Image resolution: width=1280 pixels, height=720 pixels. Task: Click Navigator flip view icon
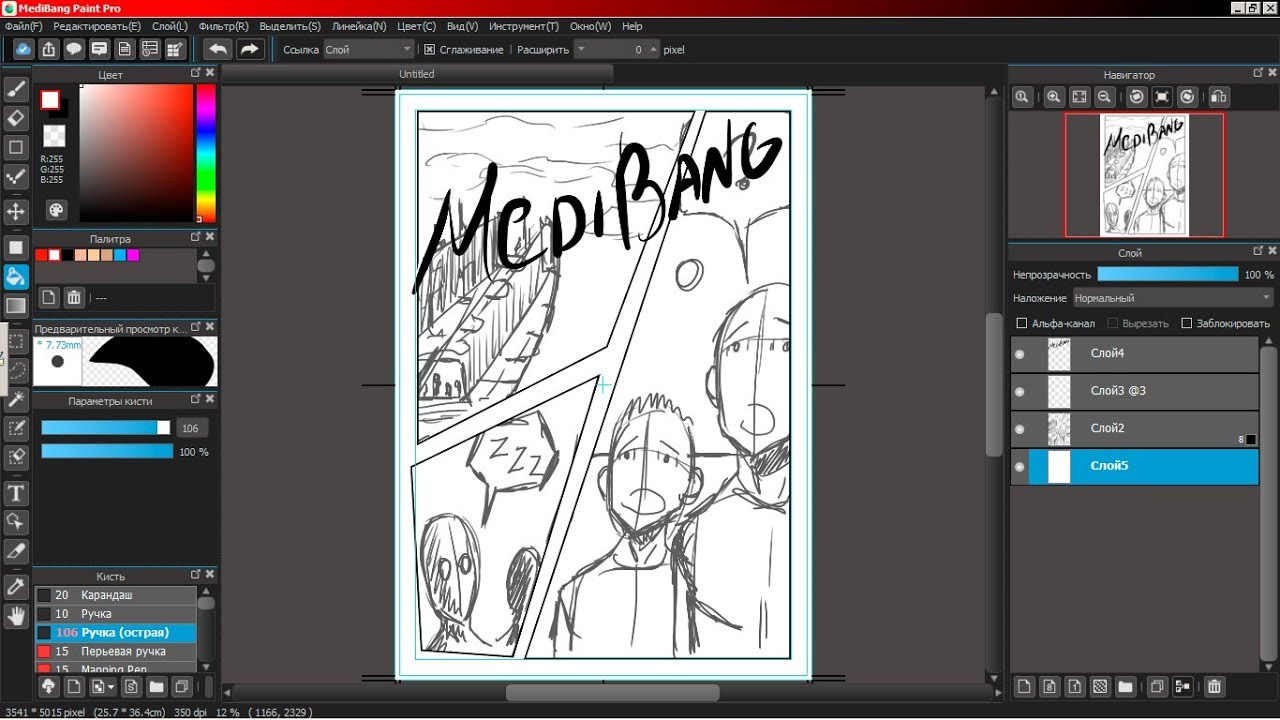pos(1218,97)
